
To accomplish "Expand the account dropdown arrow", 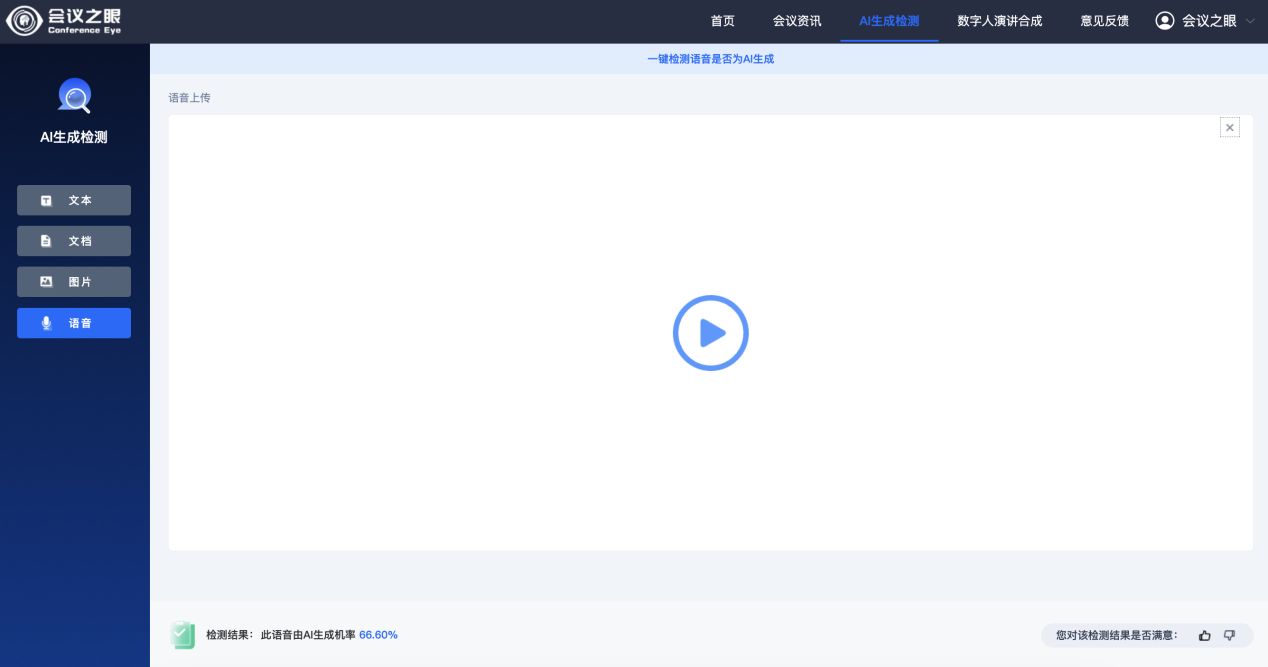I will [x=1250, y=21].
